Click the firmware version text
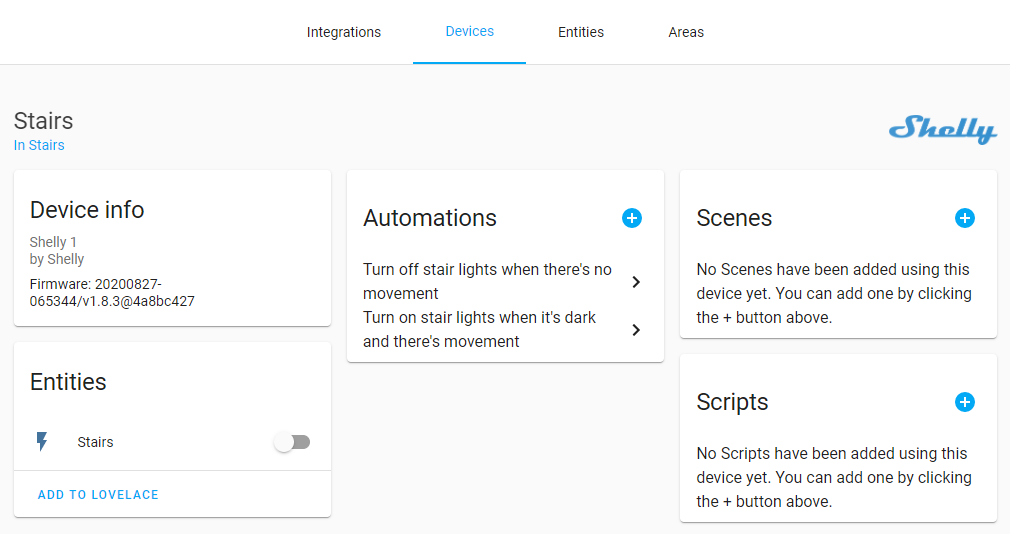This screenshot has height=534, width=1010. tap(111, 292)
